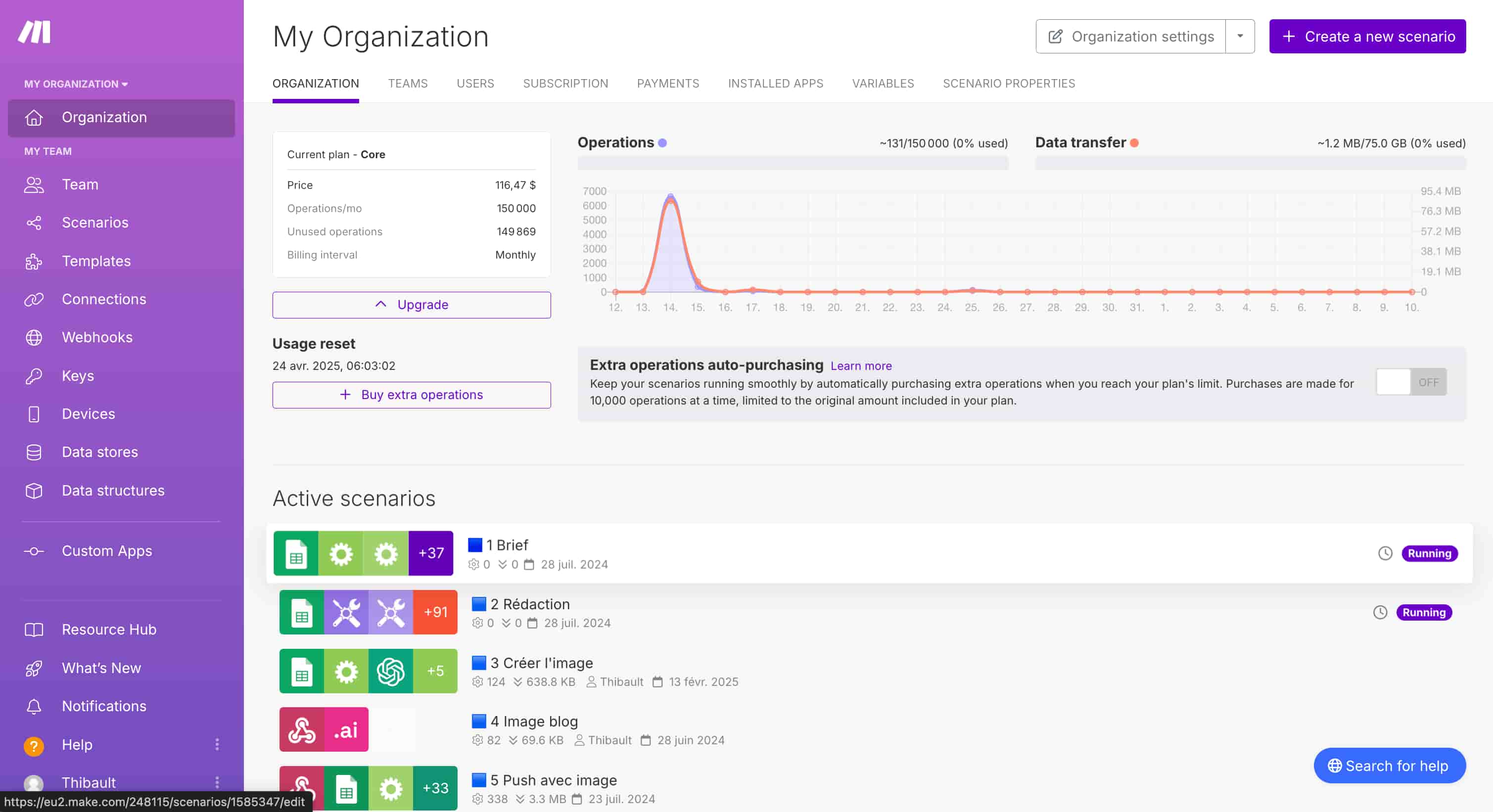The width and height of the screenshot is (1493, 812).
Task: Open scenario 5 Push avec image
Action: click(554, 781)
